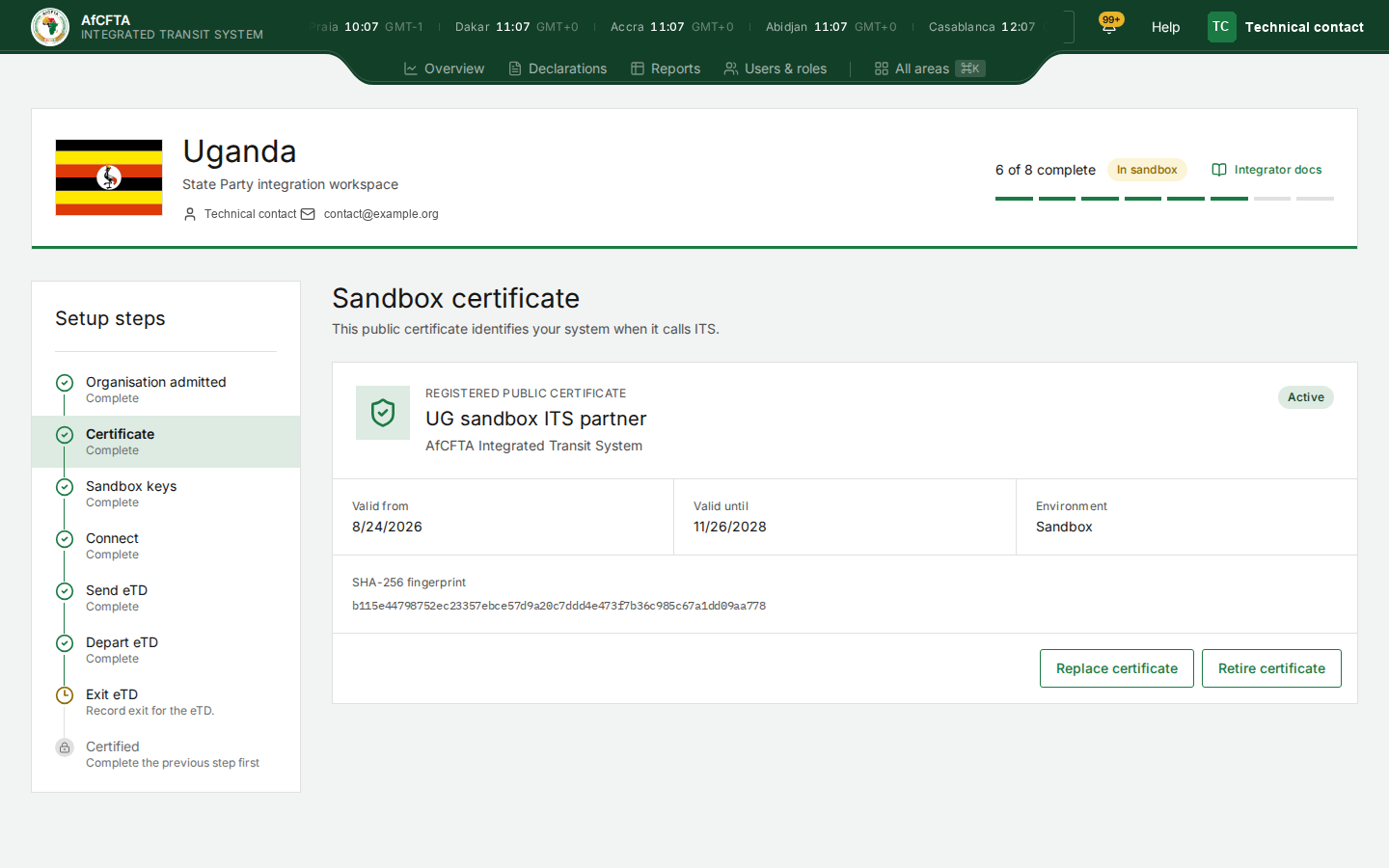The height and width of the screenshot is (868, 1389).
Task: Click the Integrator docs book icon
Action: (x=1219, y=170)
